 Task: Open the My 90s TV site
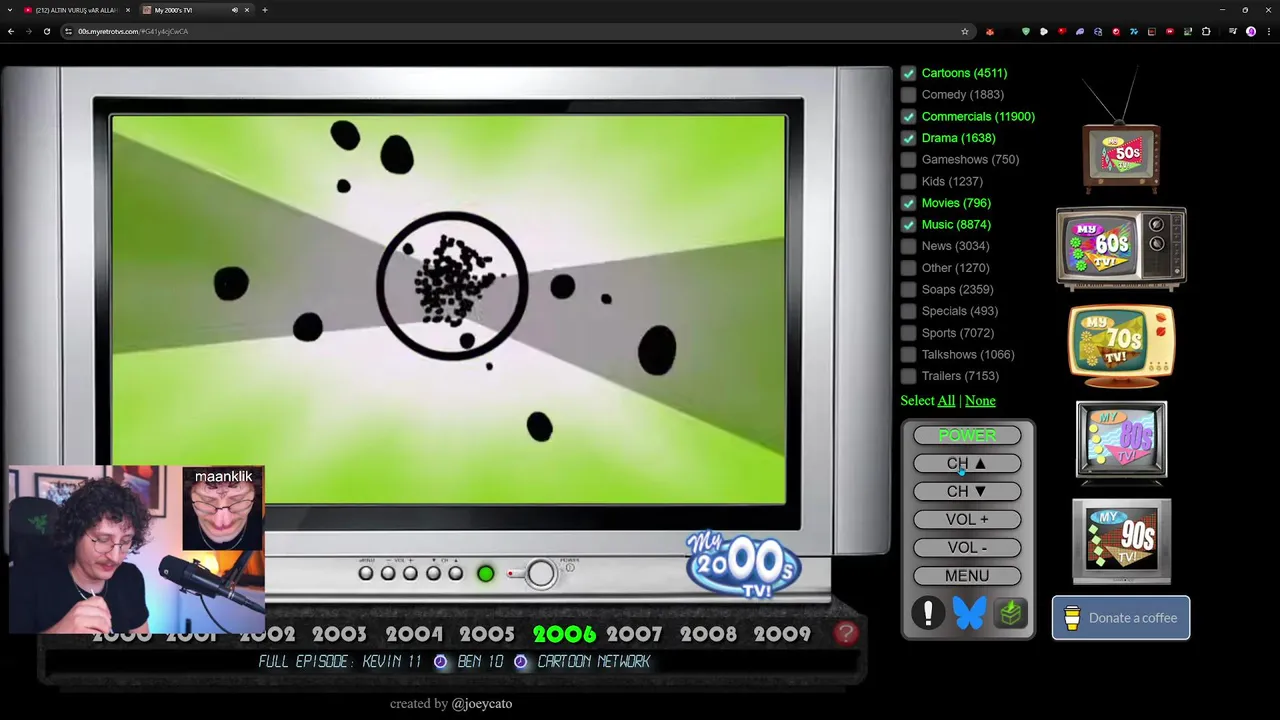(x=1121, y=541)
